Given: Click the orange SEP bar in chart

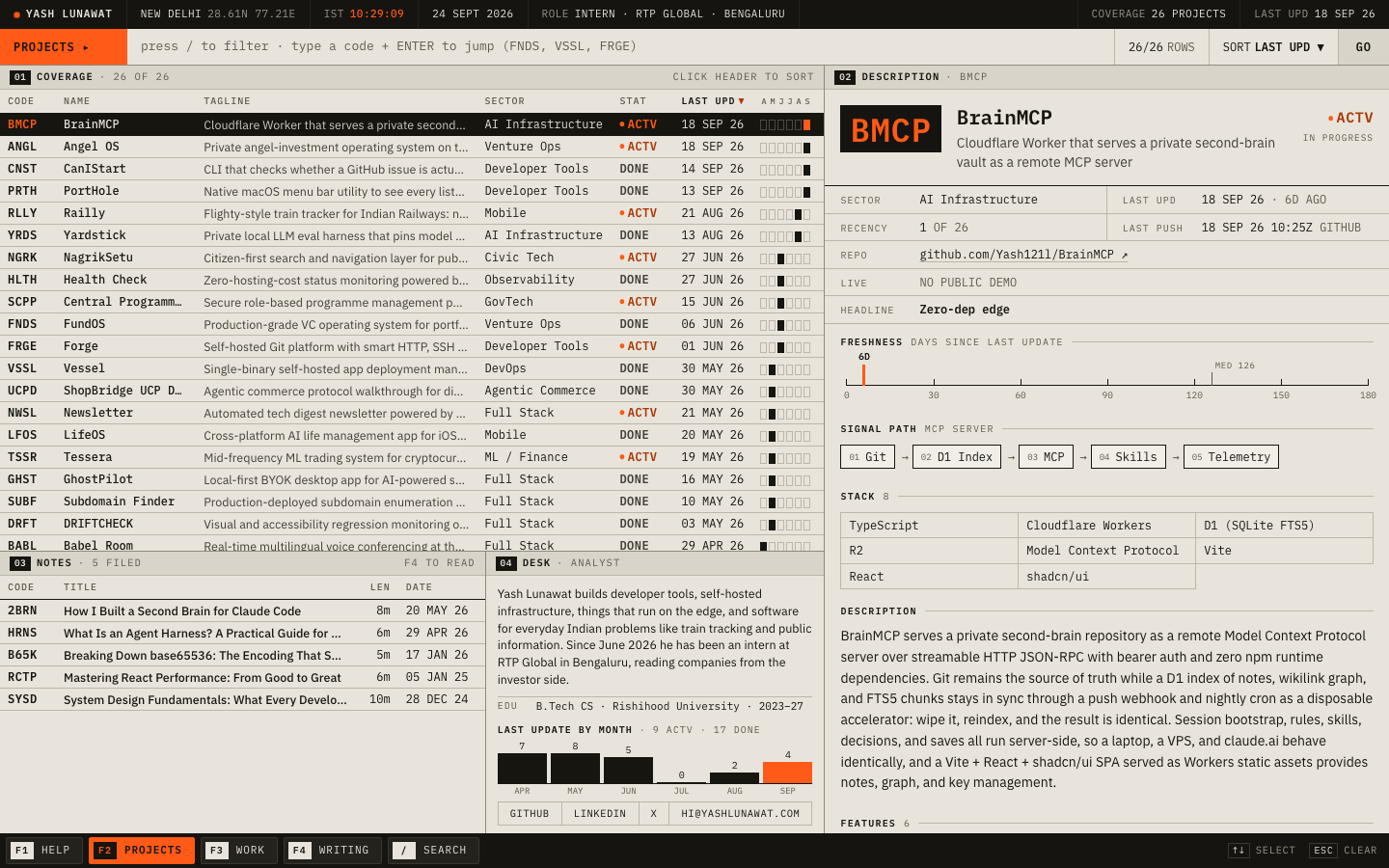Looking at the screenshot, I should [787, 773].
